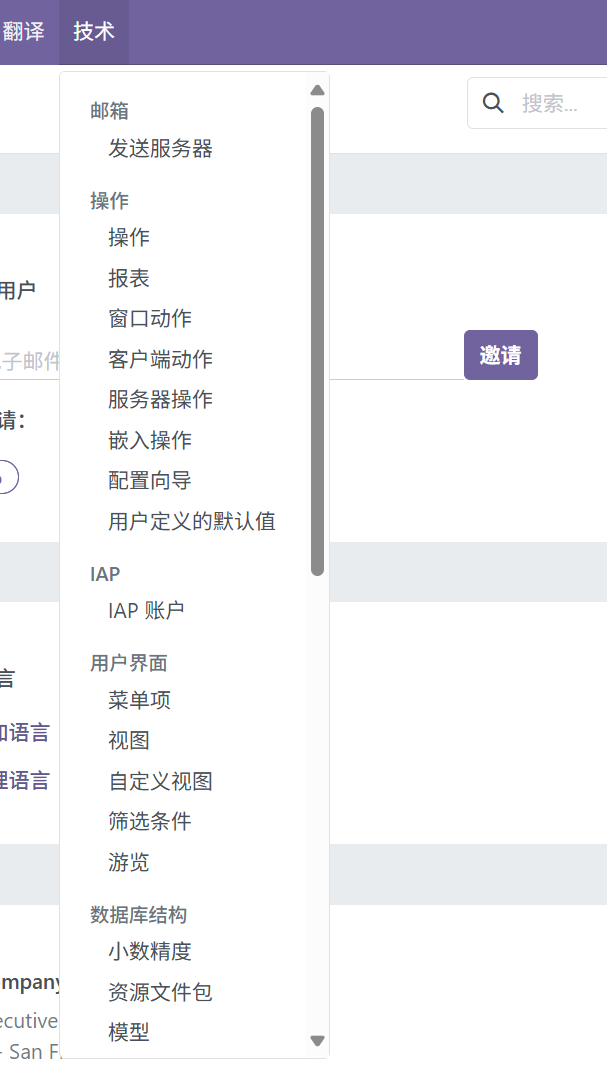Screen dimensions: 607x1065
Task: Choose 窗口动作 menu entry
Action: [x=150, y=319]
